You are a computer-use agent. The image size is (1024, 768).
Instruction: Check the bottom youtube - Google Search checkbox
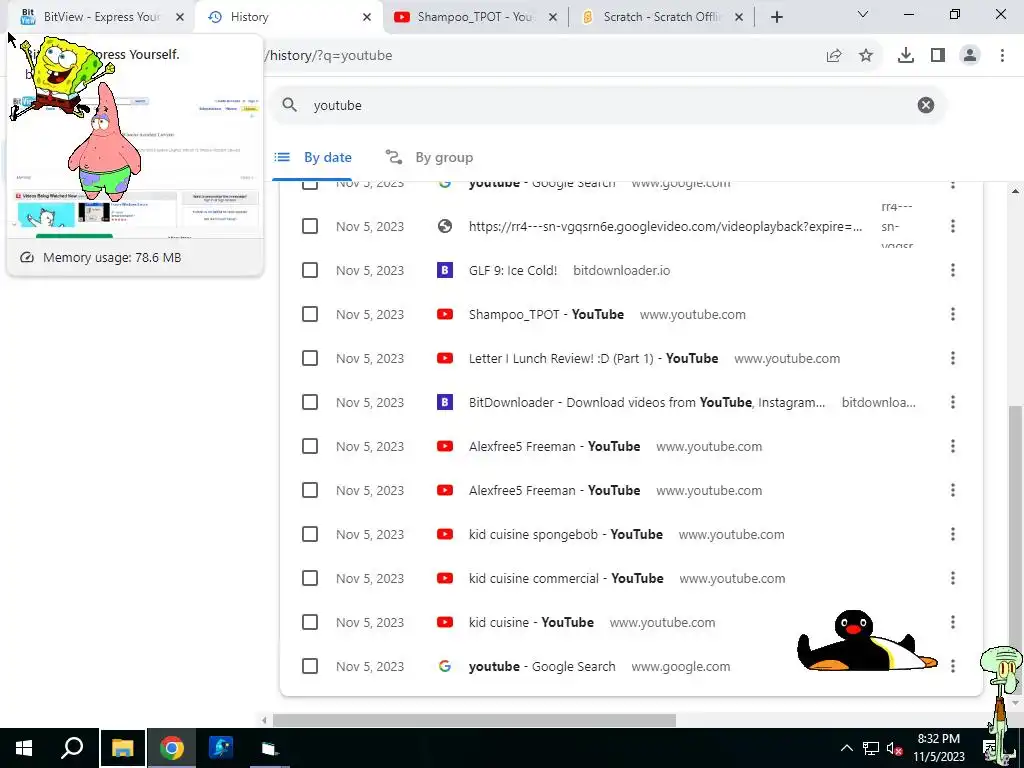(x=310, y=666)
